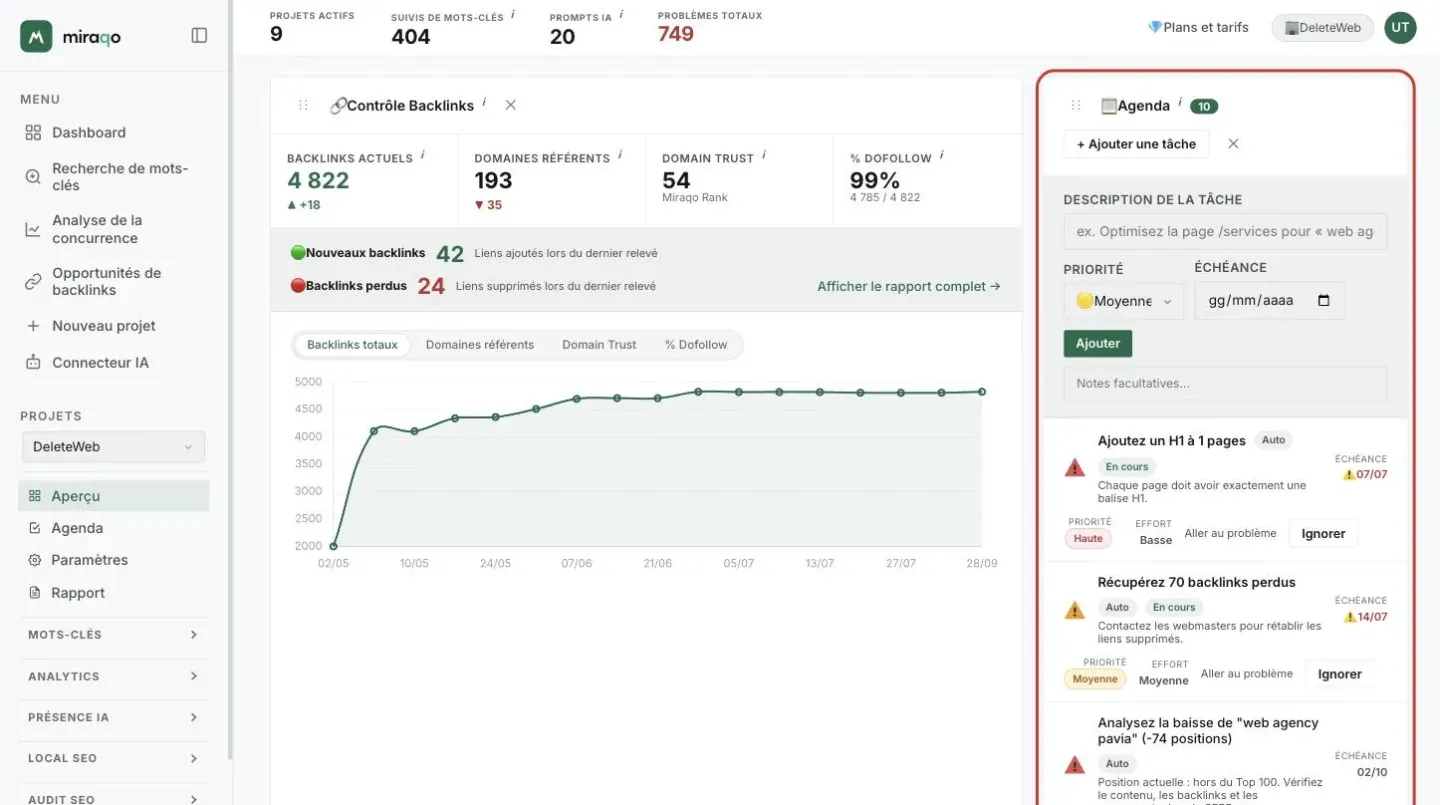Open the DeleteWeb project selector in sidebar

113,447
